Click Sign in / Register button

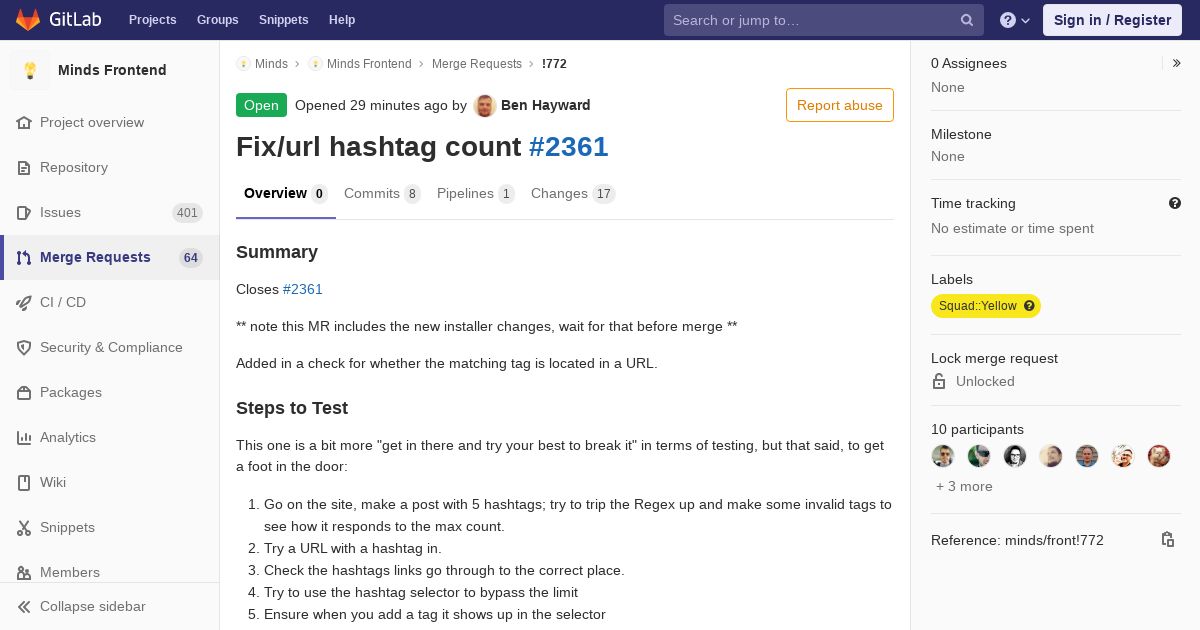tap(1112, 20)
